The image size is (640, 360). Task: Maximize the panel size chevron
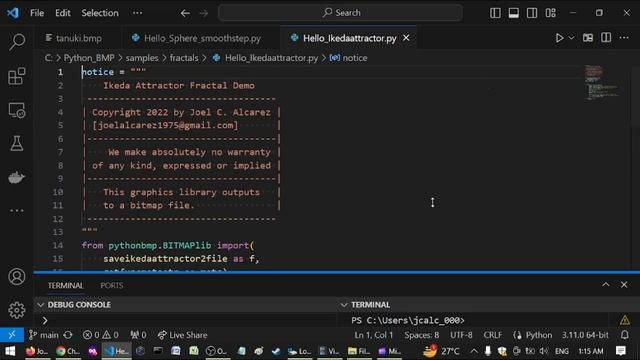click(606, 284)
